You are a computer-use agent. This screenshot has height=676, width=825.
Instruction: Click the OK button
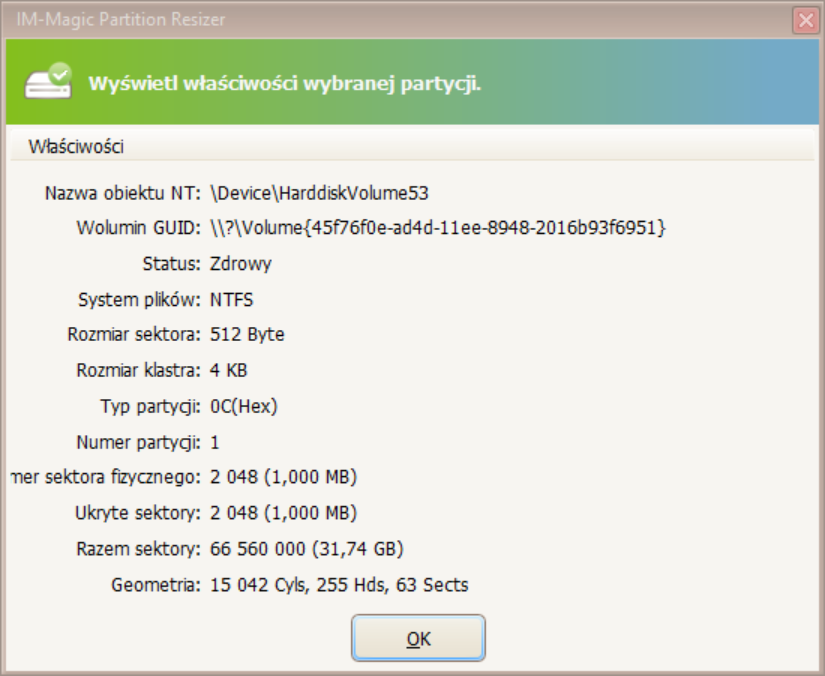418,638
